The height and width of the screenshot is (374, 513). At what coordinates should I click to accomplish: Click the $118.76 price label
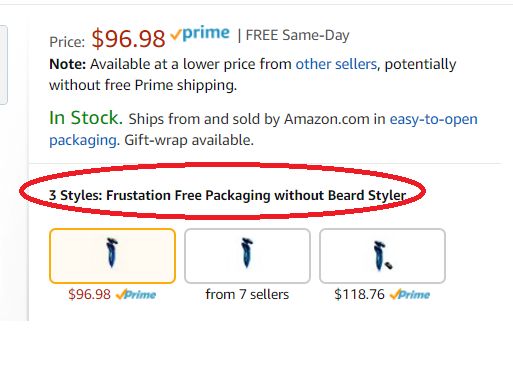[359, 294]
